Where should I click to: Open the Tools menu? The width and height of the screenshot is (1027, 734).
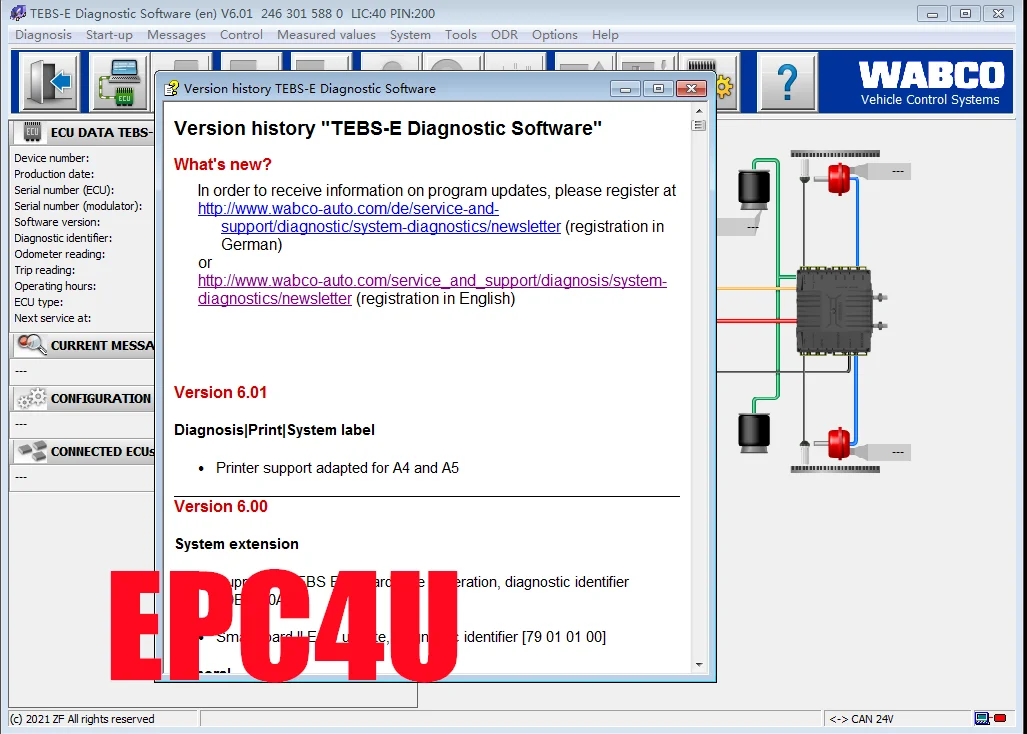coord(460,35)
